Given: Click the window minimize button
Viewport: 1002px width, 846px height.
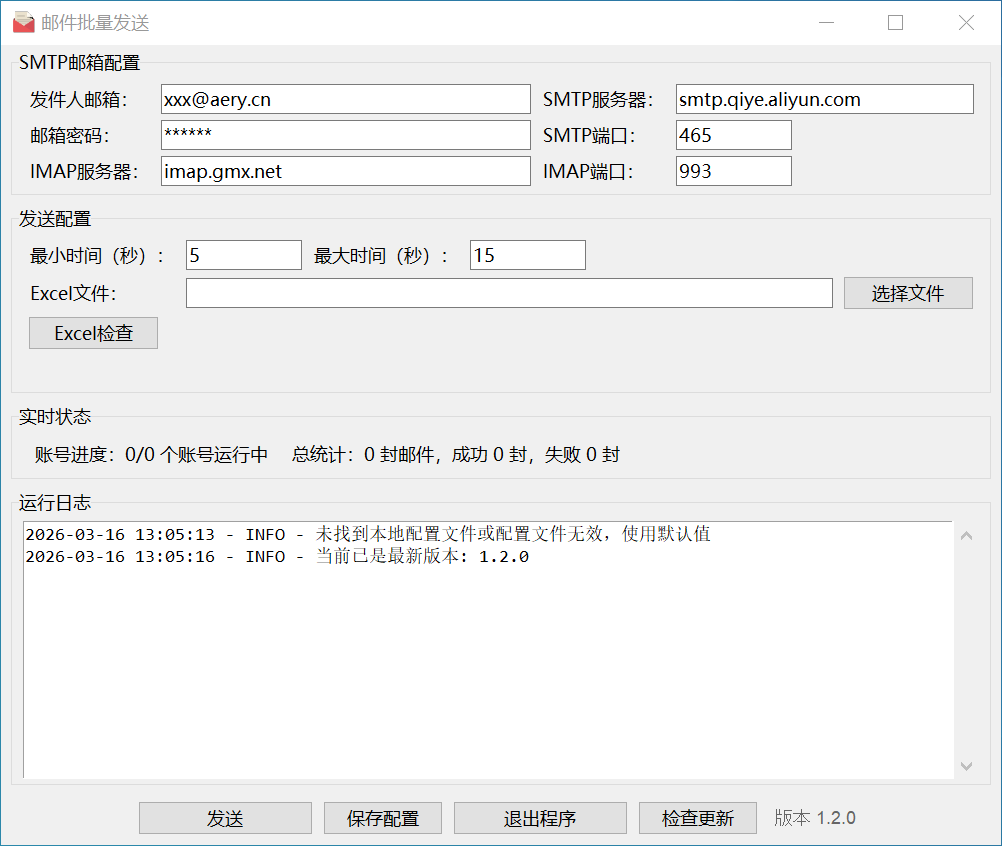Looking at the screenshot, I should pyautogui.click(x=826, y=22).
